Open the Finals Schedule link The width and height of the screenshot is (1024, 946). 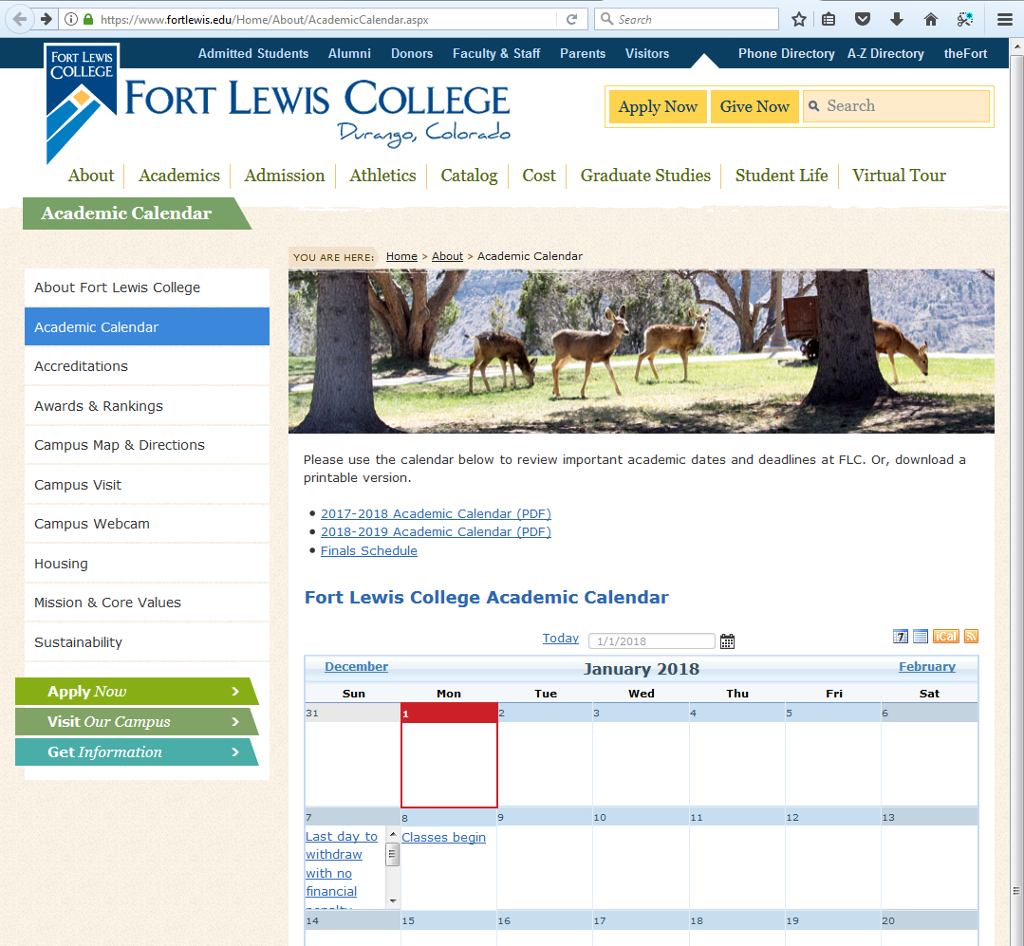(369, 551)
